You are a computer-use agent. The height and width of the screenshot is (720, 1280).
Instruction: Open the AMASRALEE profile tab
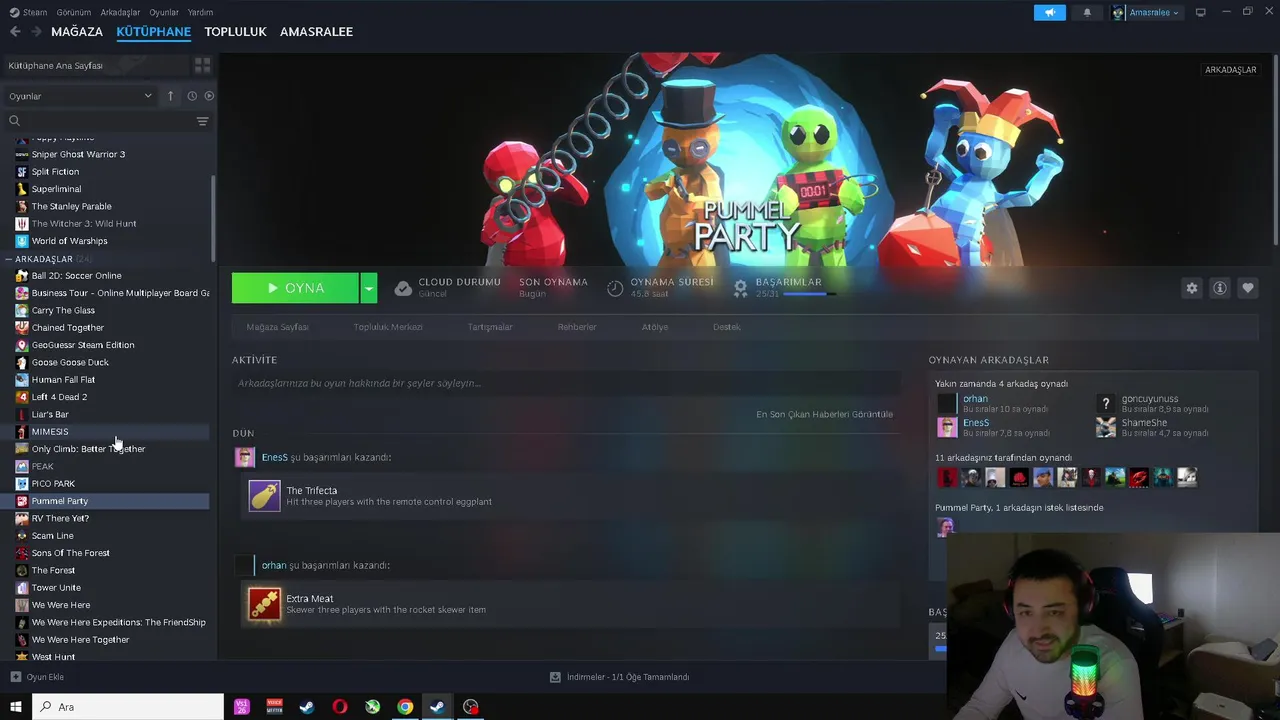point(316,31)
